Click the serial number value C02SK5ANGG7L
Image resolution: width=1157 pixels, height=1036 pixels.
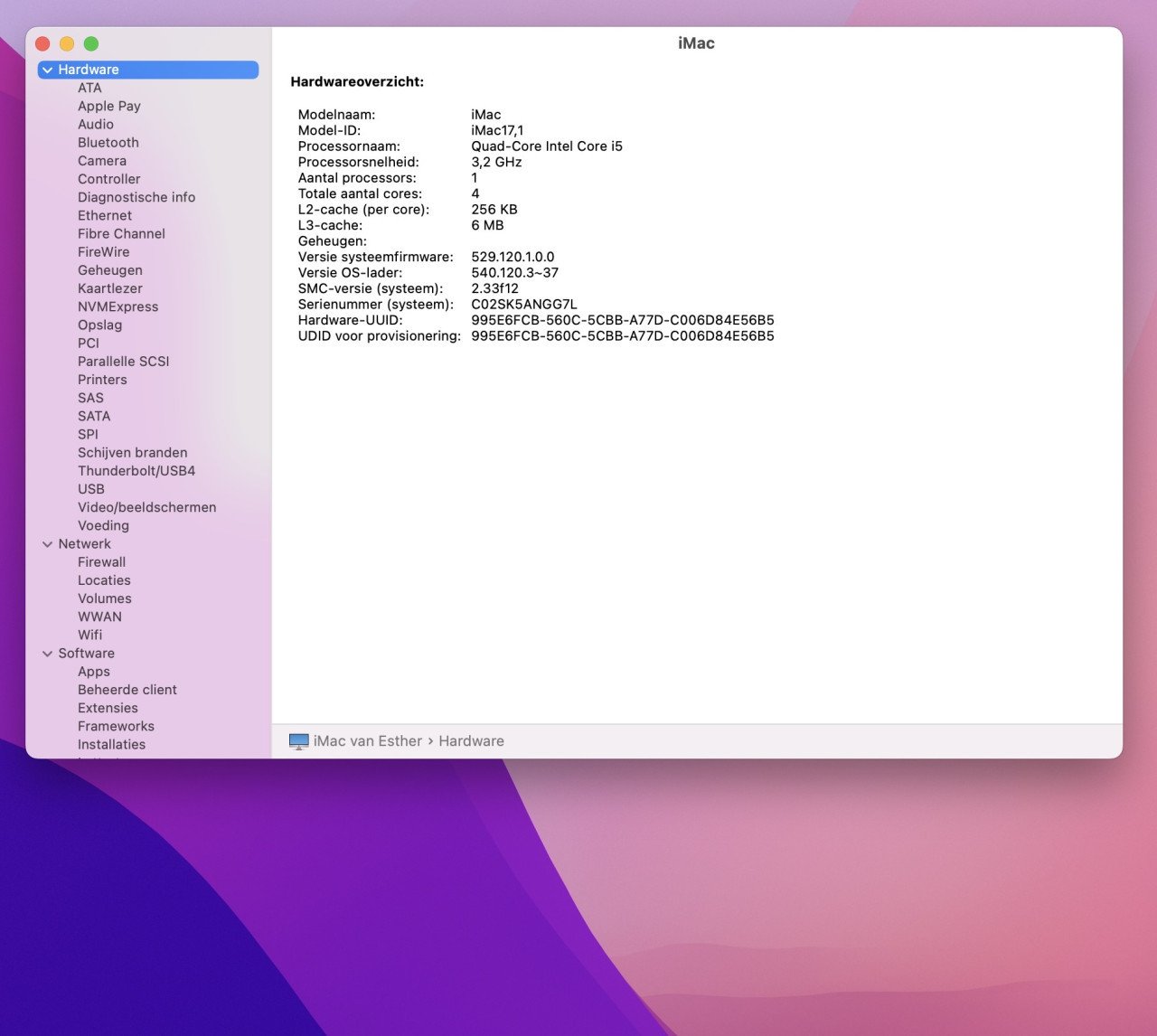[523, 305]
